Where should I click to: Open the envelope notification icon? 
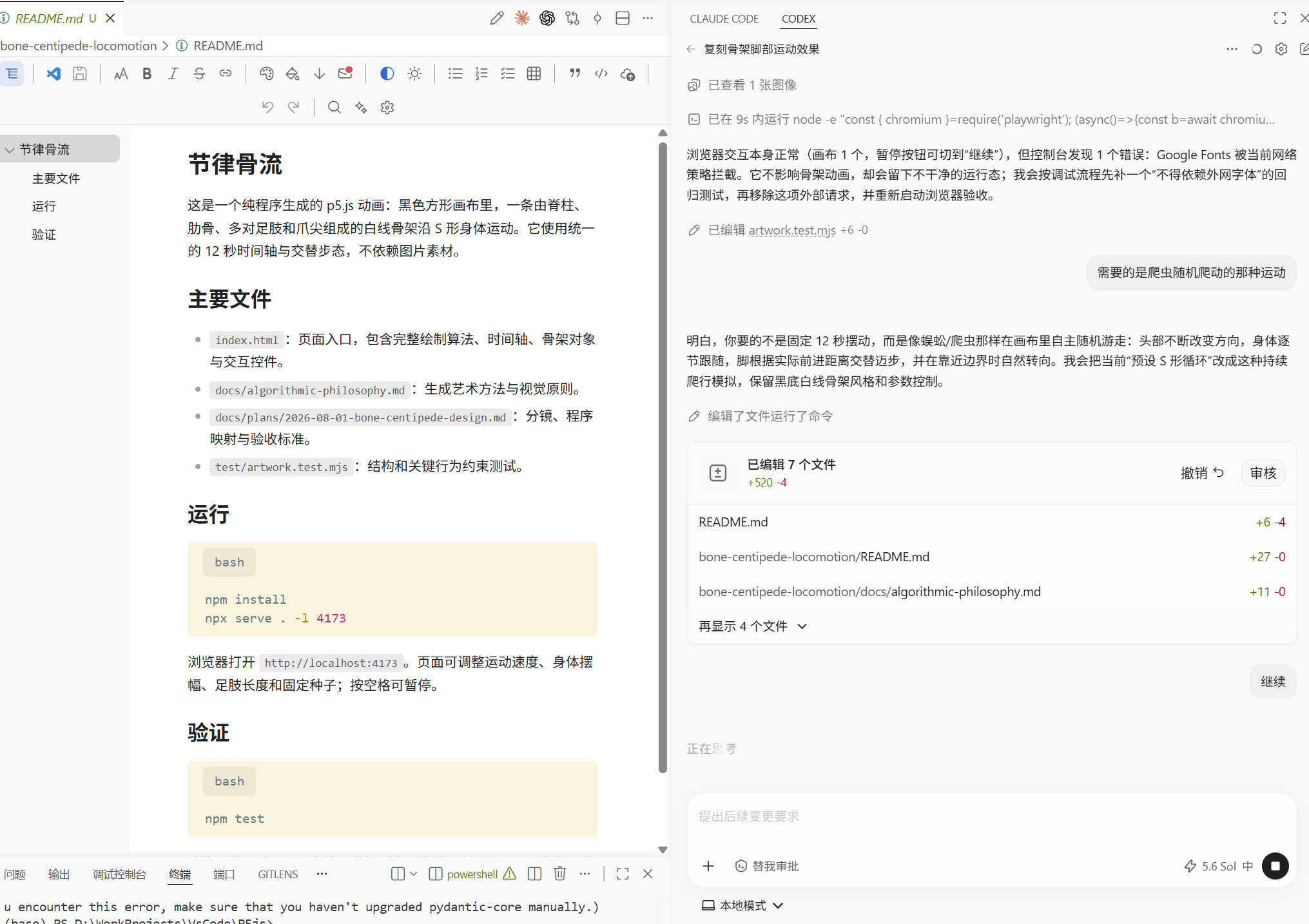coord(345,73)
